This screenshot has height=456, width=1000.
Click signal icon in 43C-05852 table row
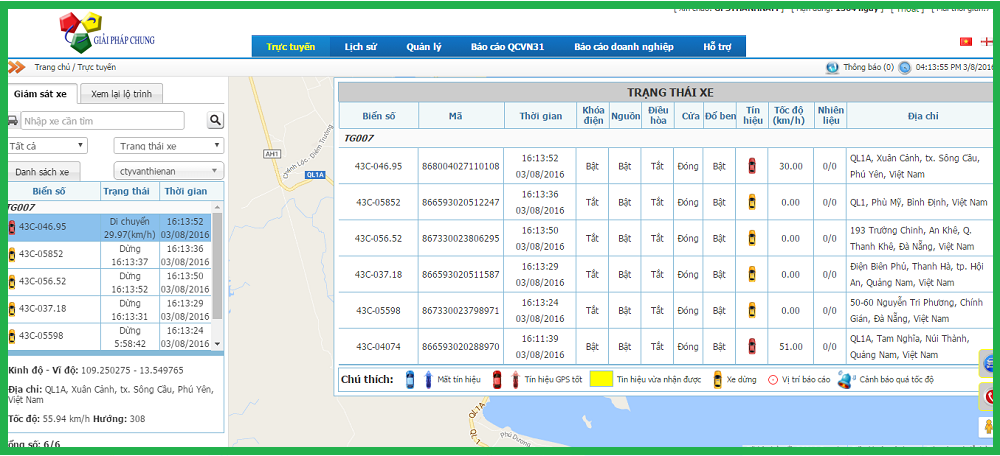(x=753, y=202)
